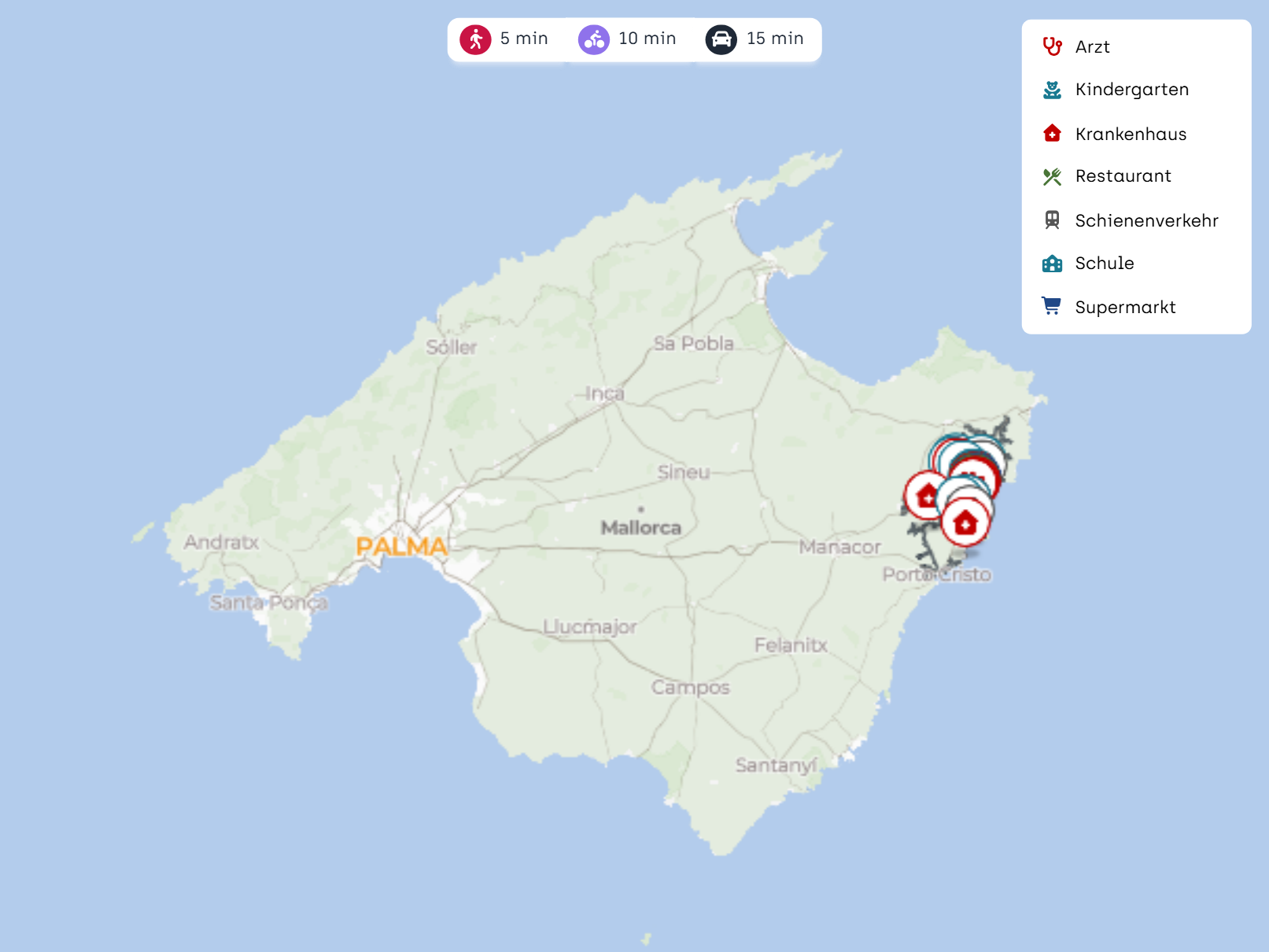Viewport: 1269px width, 952px height.
Task: Click the Manacor town label
Action: [839, 547]
